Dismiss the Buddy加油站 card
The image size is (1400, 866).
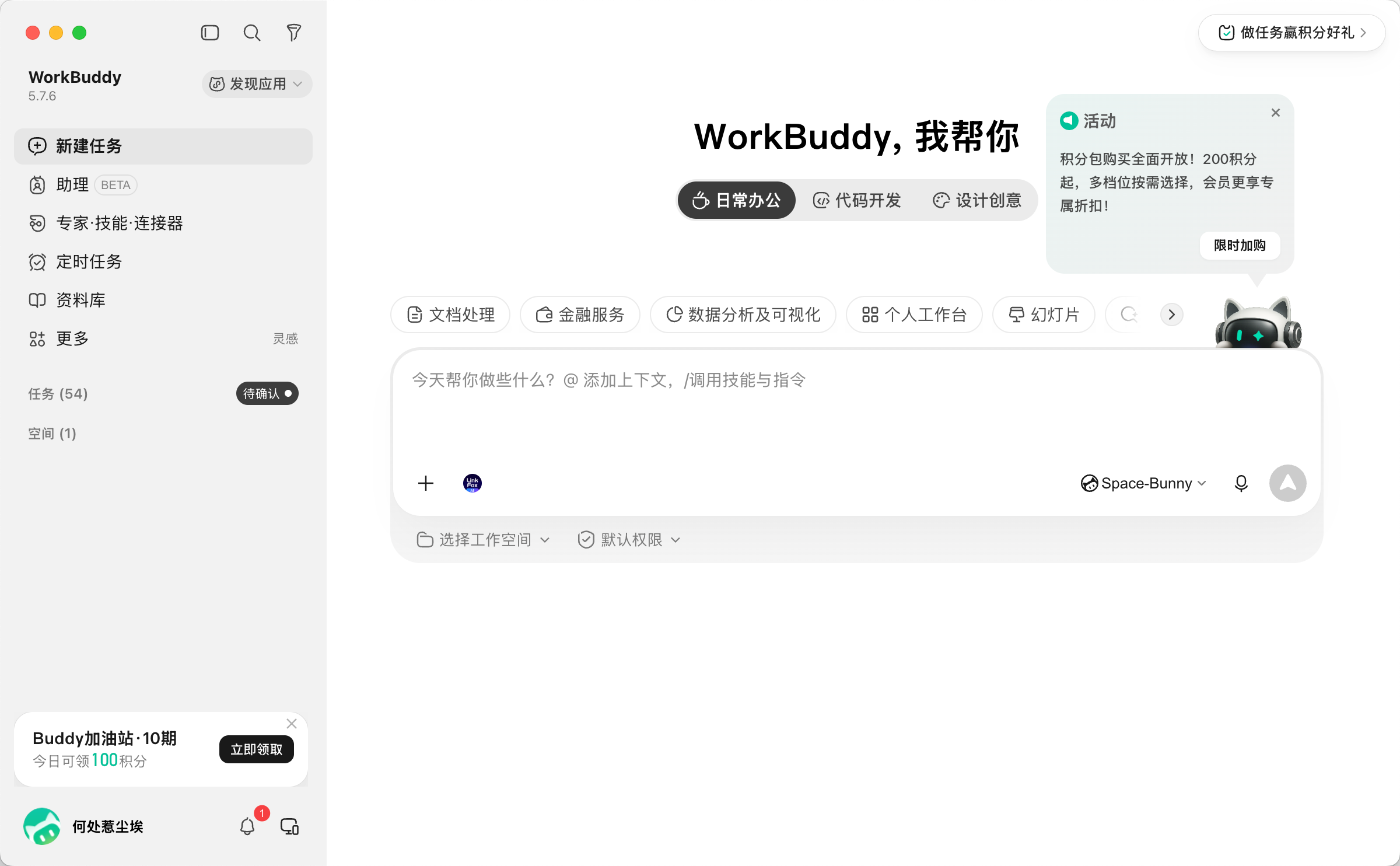pos(292,724)
